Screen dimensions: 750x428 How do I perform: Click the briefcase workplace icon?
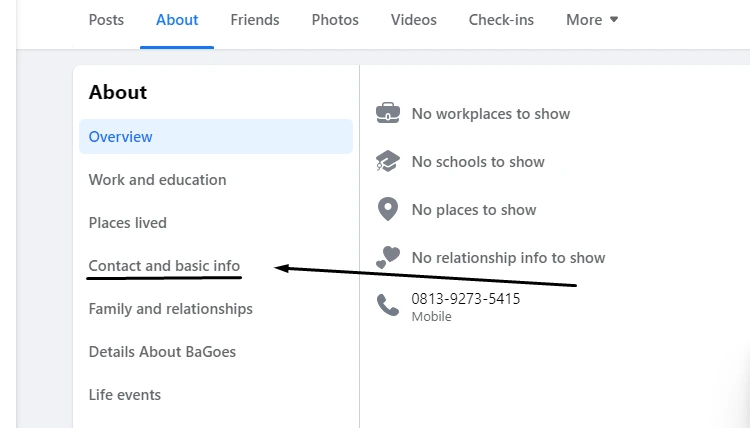pyautogui.click(x=388, y=113)
